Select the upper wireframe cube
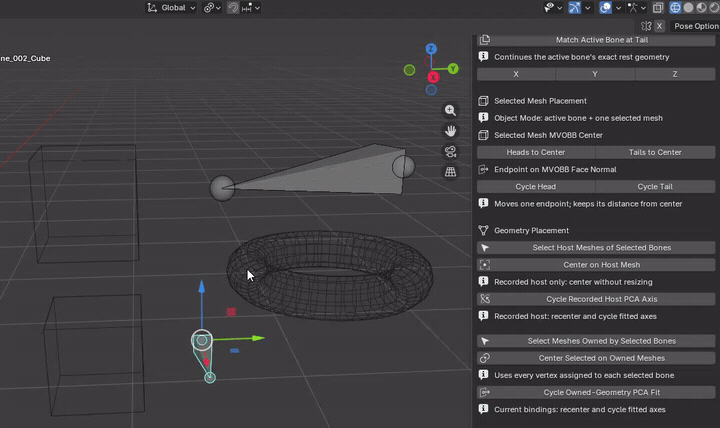This screenshot has height=428, width=720. pyautogui.click(x=84, y=203)
